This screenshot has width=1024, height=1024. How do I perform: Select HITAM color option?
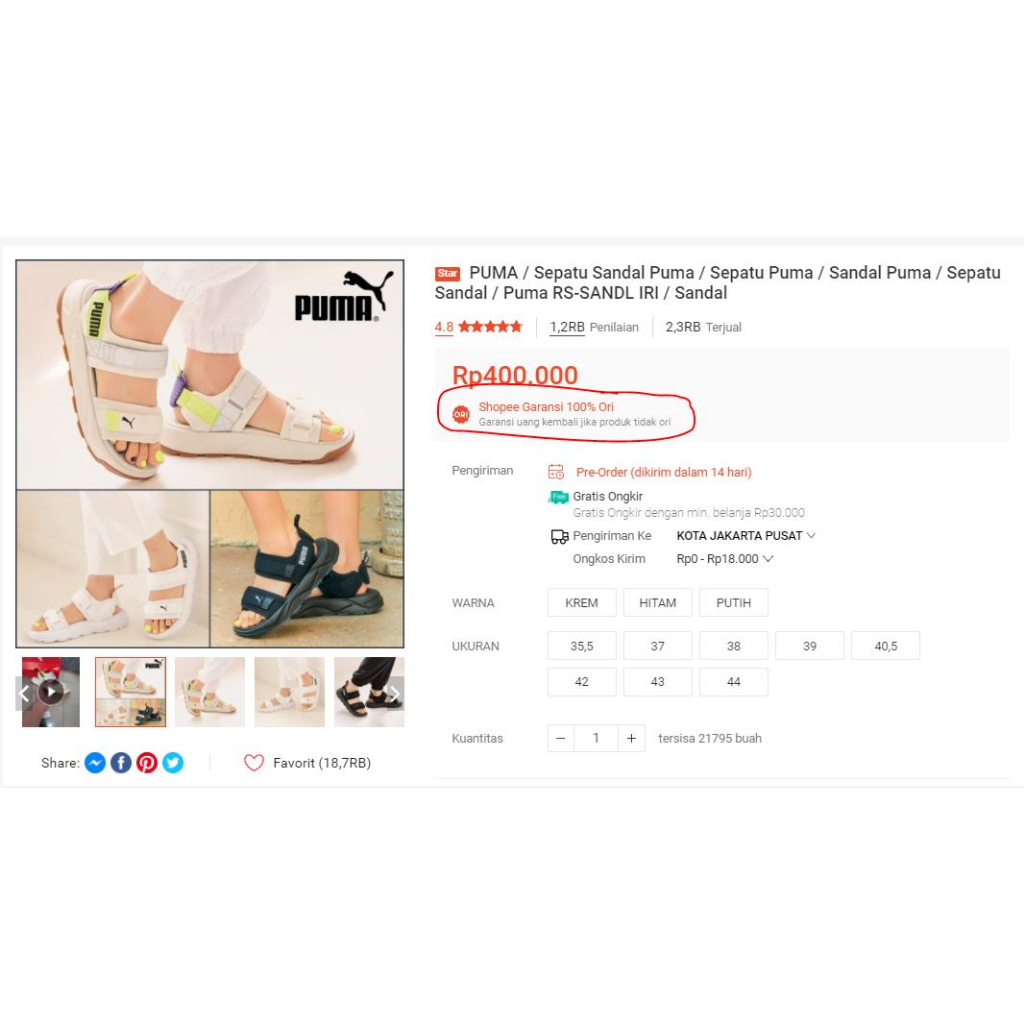tap(658, 603)
